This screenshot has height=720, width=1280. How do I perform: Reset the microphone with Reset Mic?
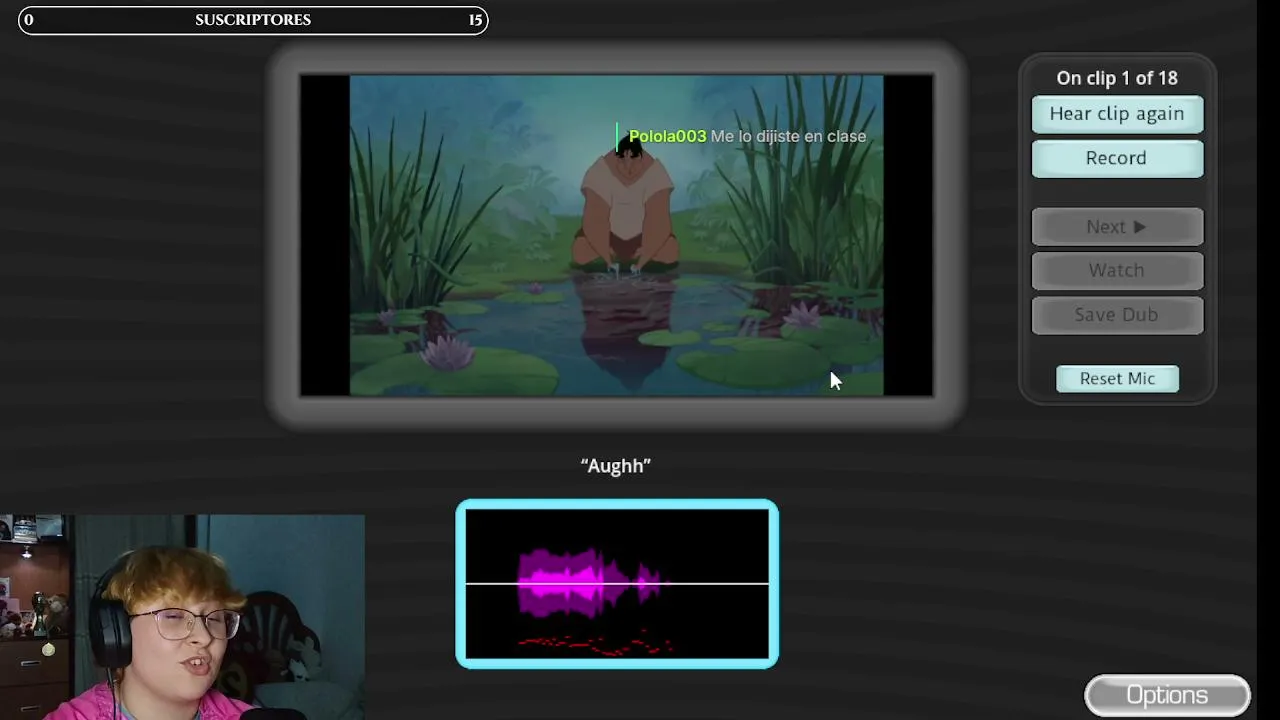[x=1117, y=379]
